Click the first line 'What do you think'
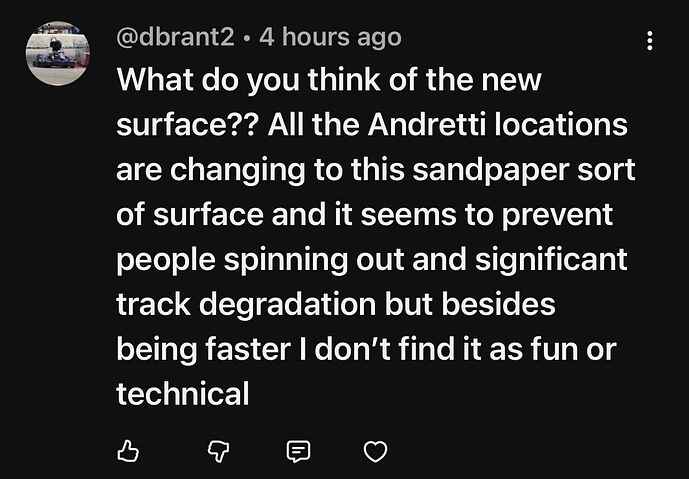The height and width of the screenshot is (479, 689). pos(248,80)
